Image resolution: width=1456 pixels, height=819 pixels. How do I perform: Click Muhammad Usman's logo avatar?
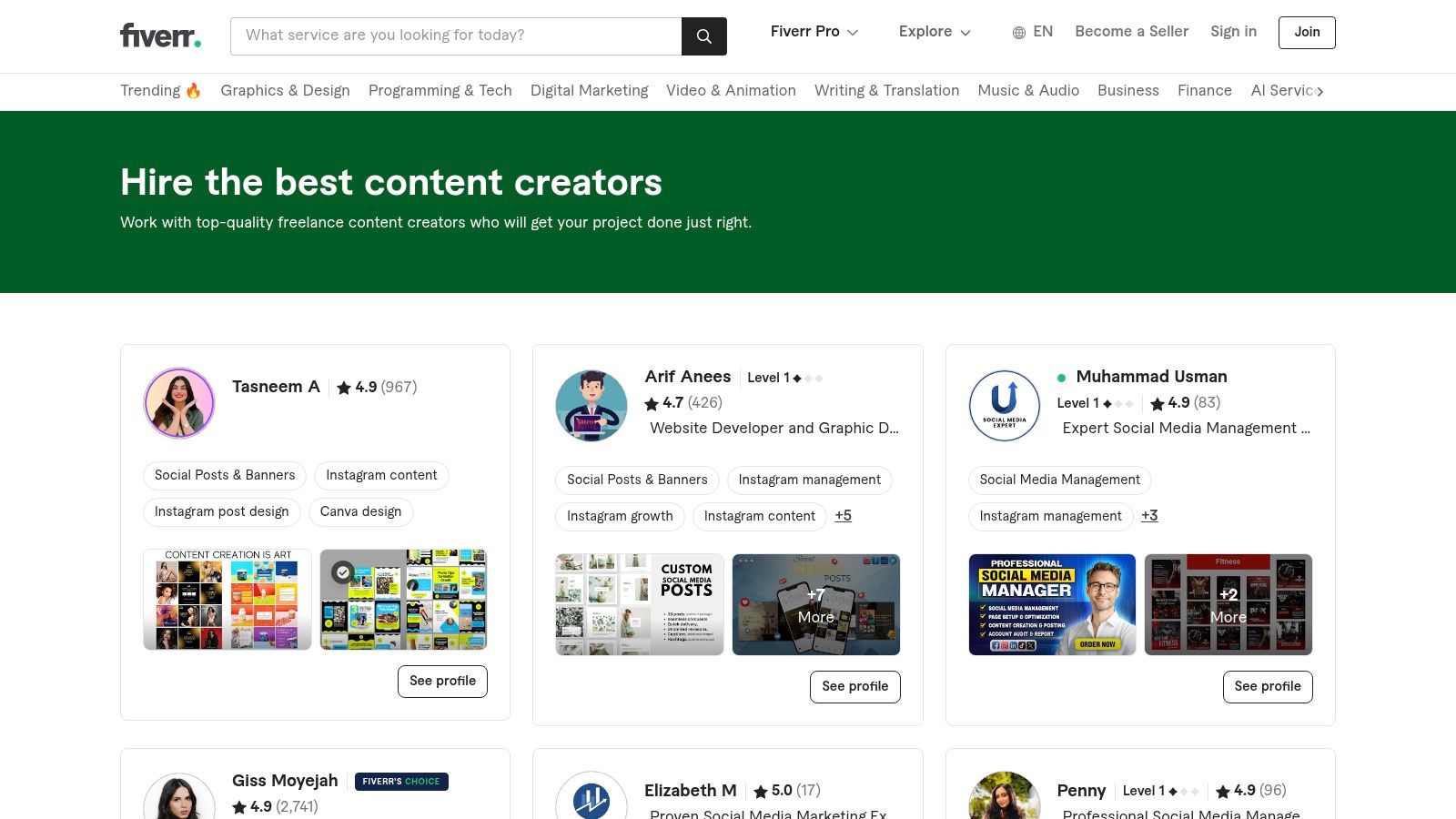point(1004,406)
